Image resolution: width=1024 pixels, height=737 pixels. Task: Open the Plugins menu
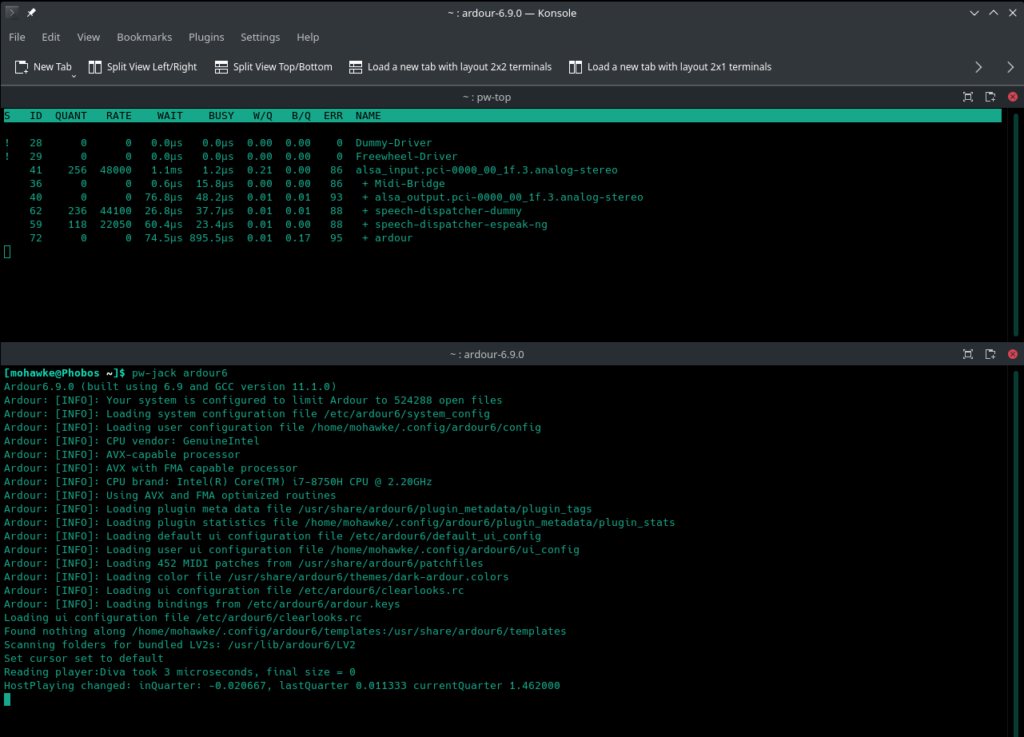(x=206, y=37)
